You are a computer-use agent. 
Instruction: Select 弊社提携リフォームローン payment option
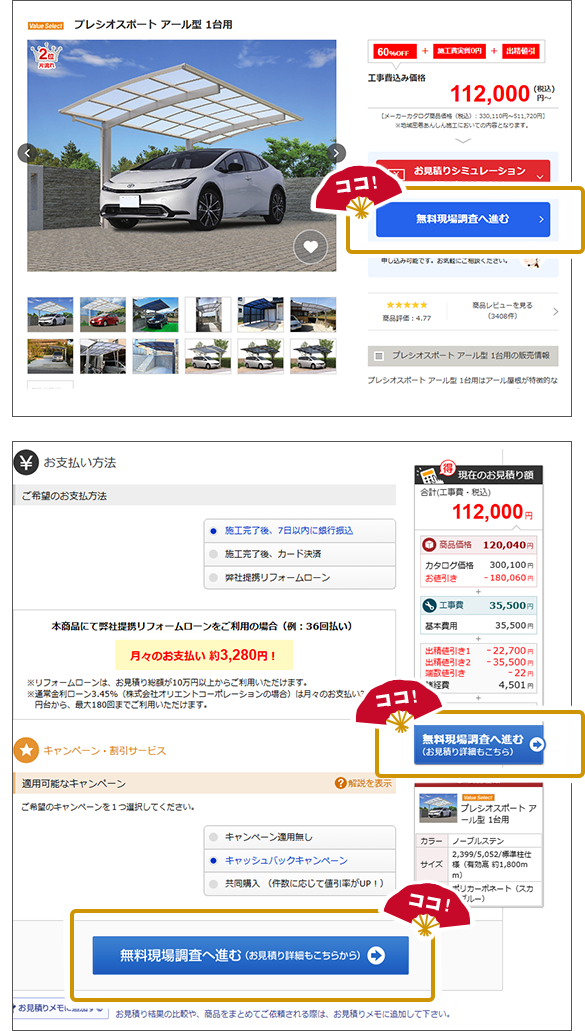300,578
